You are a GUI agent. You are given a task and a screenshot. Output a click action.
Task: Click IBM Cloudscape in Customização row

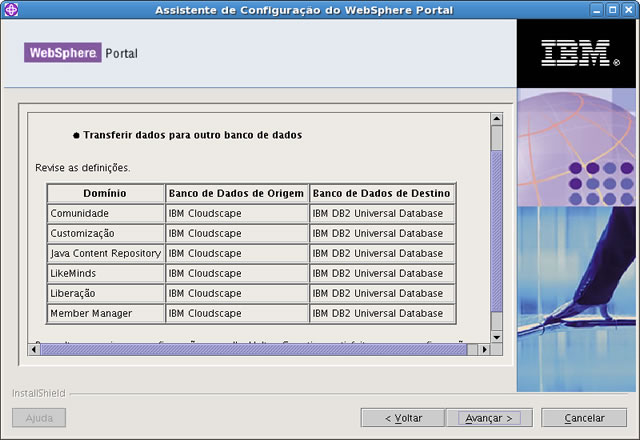pos(236,233)
